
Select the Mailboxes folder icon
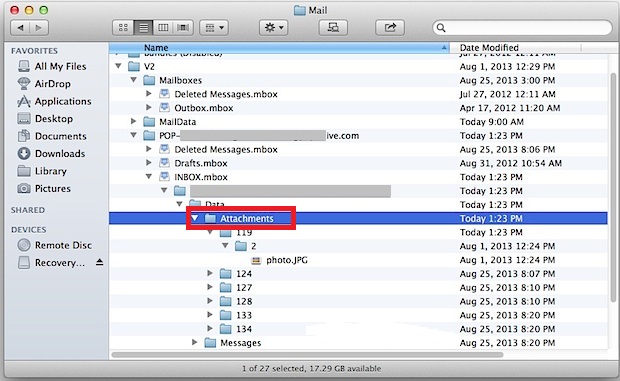pos(149,80)
